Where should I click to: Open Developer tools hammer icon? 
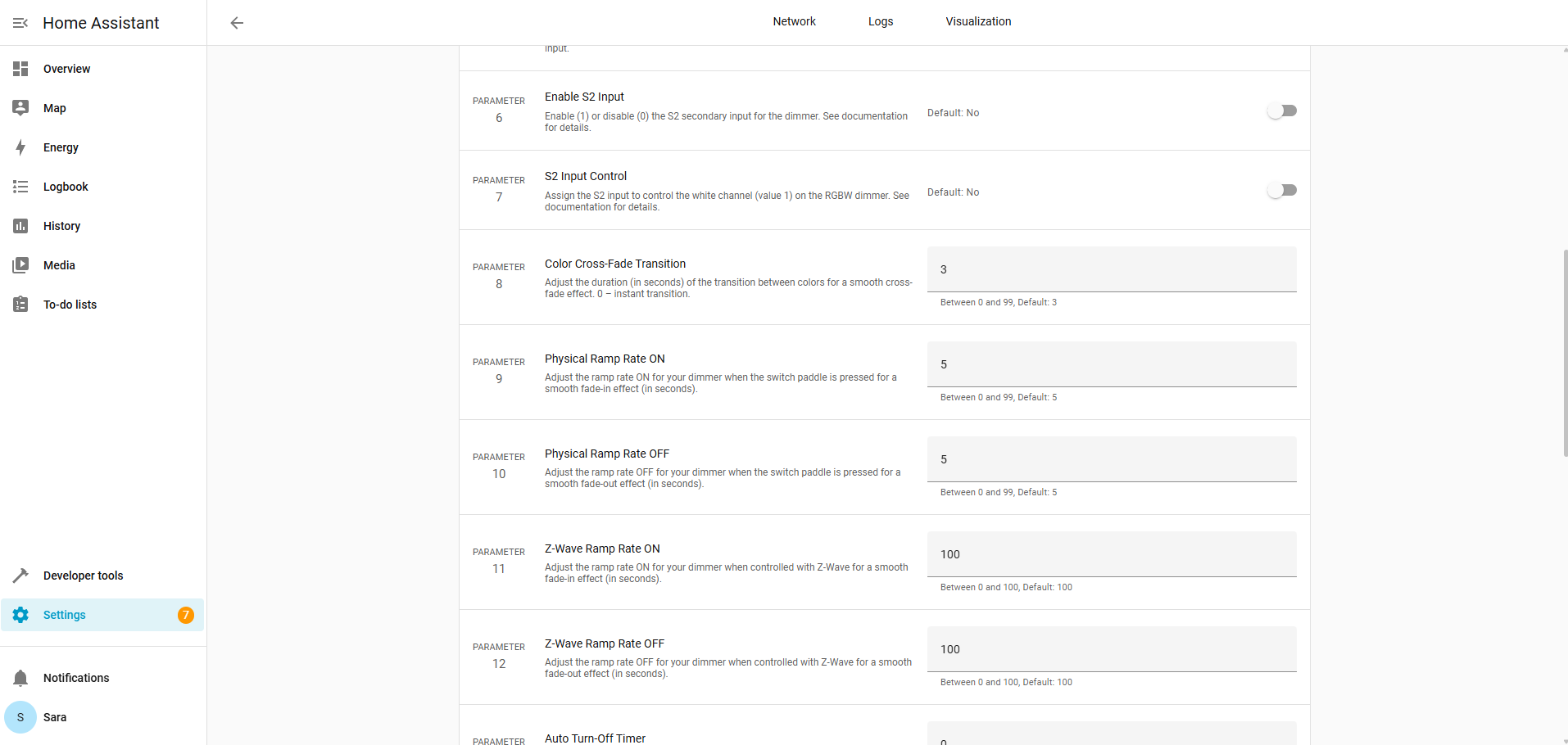(x=20, y=576)
